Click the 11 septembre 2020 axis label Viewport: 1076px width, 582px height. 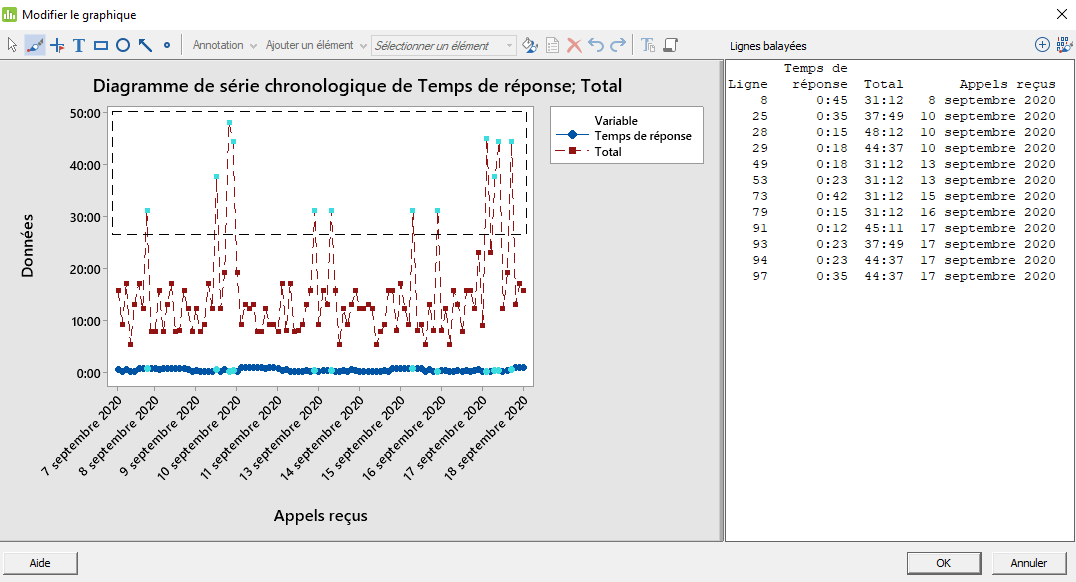click(242, 439)
